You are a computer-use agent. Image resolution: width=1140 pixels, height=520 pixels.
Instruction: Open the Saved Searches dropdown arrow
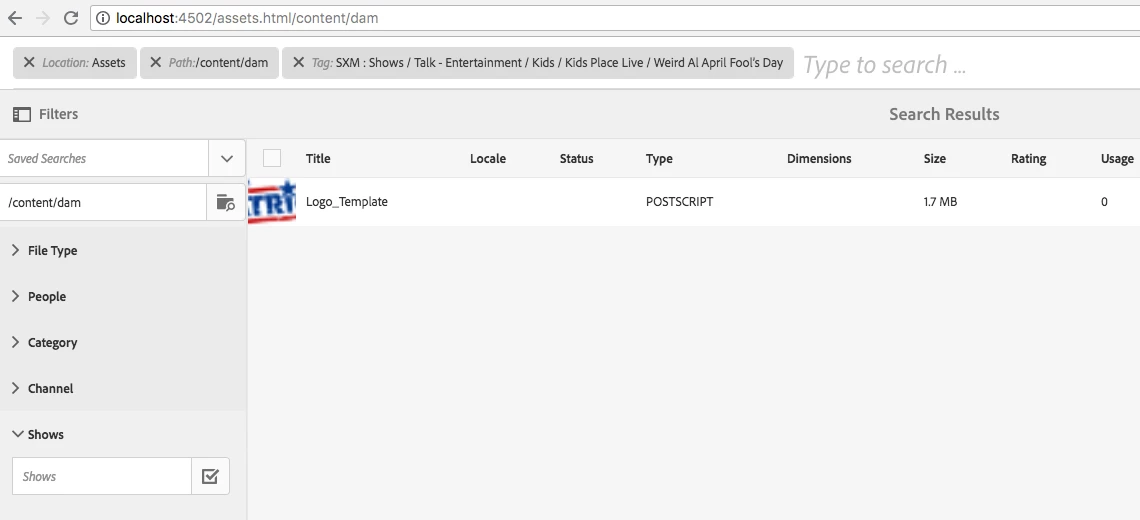227,159
